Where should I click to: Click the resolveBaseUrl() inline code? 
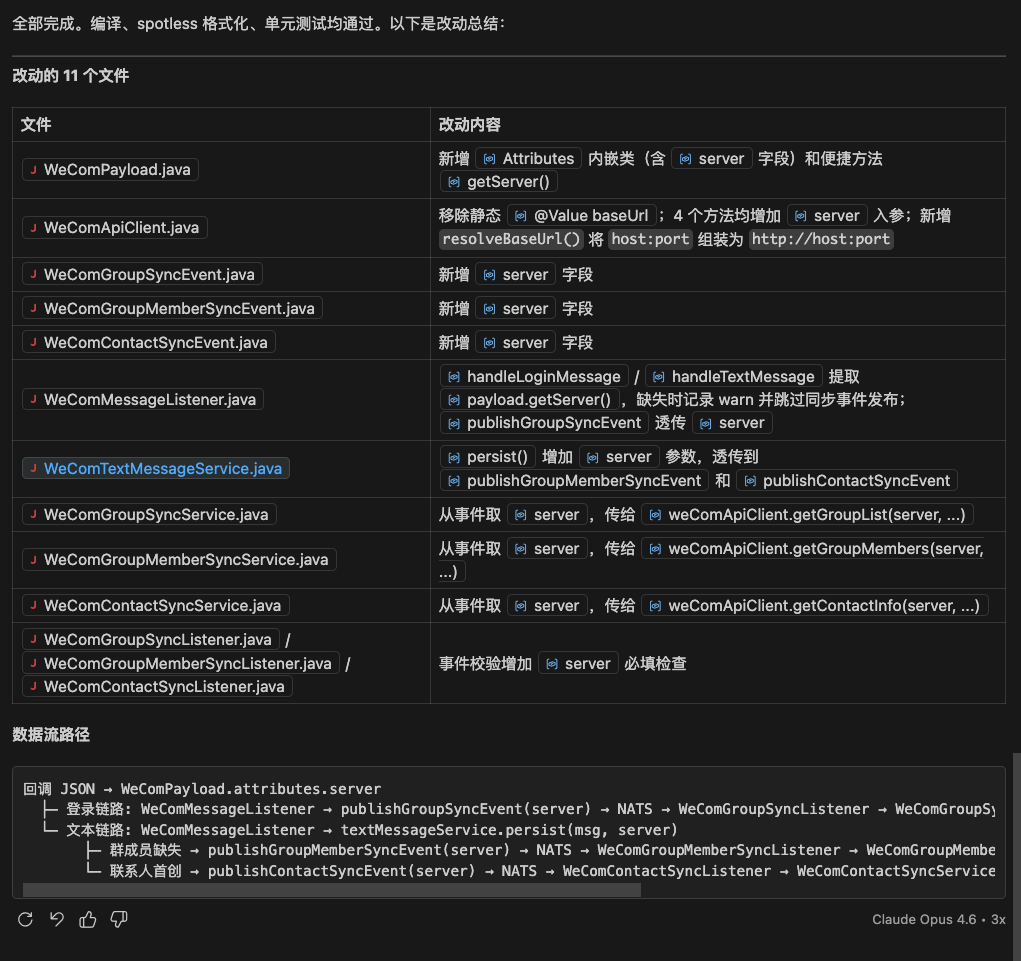coord(511,239)
